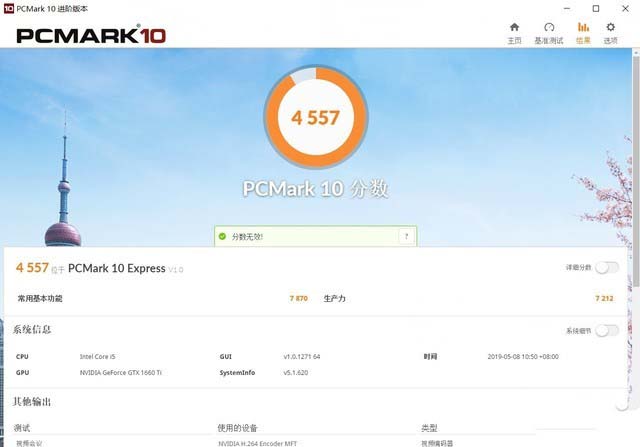Image resolution: width=640 pixels, height=447 pixels.
Task: Maximize the PCMark 10 window
Action: click(596, 9)
